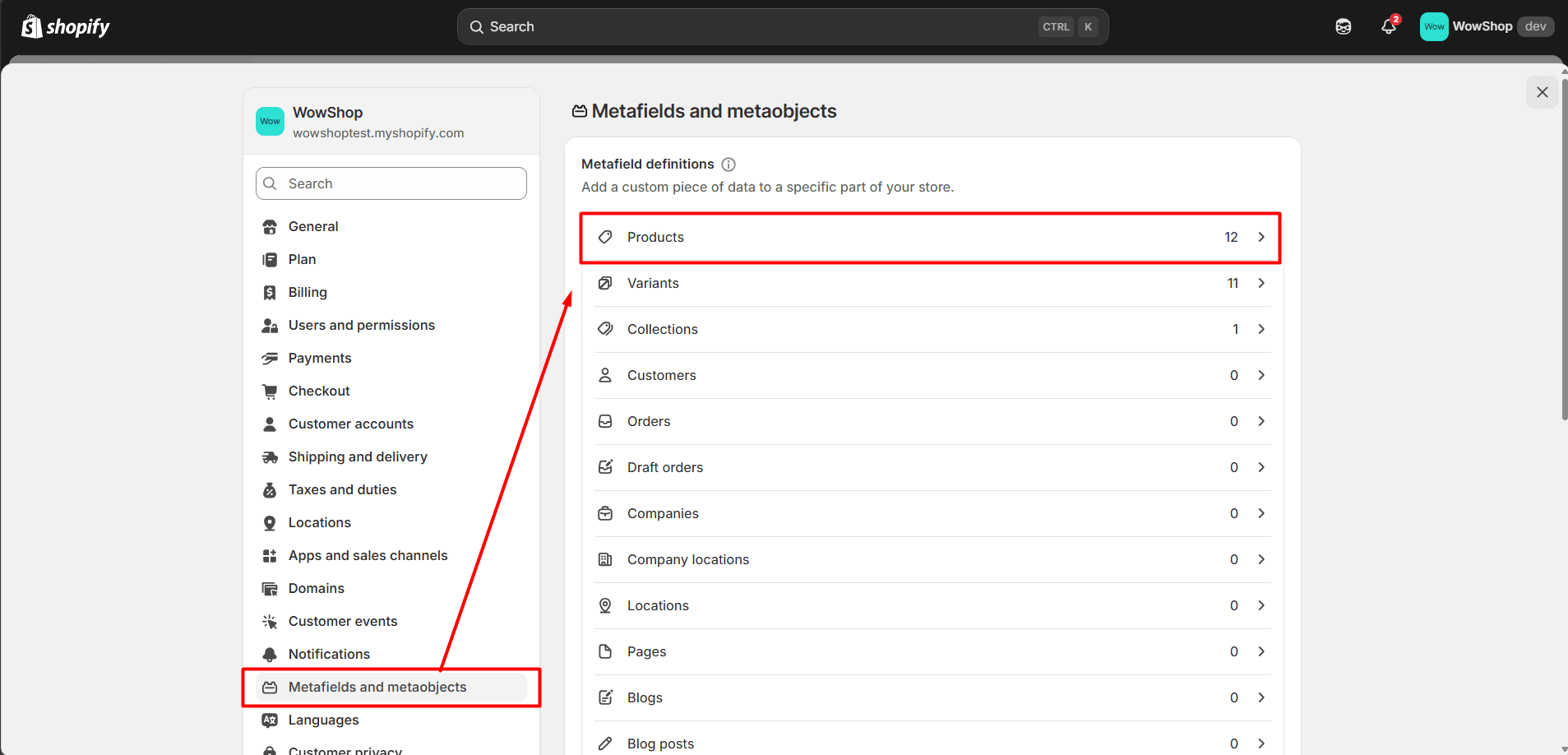Go to Users and permissions settings
Screen dimensions: 1568x755
pos(361,326)
